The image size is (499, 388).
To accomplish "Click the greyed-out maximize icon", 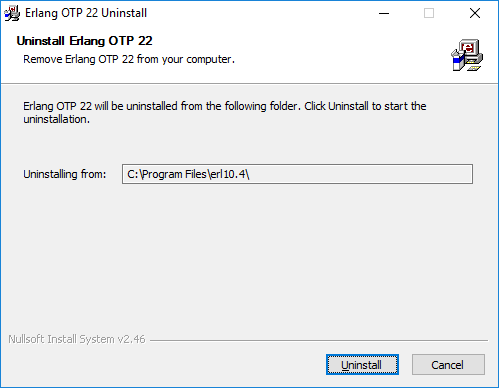I will (x=429, y=13).
